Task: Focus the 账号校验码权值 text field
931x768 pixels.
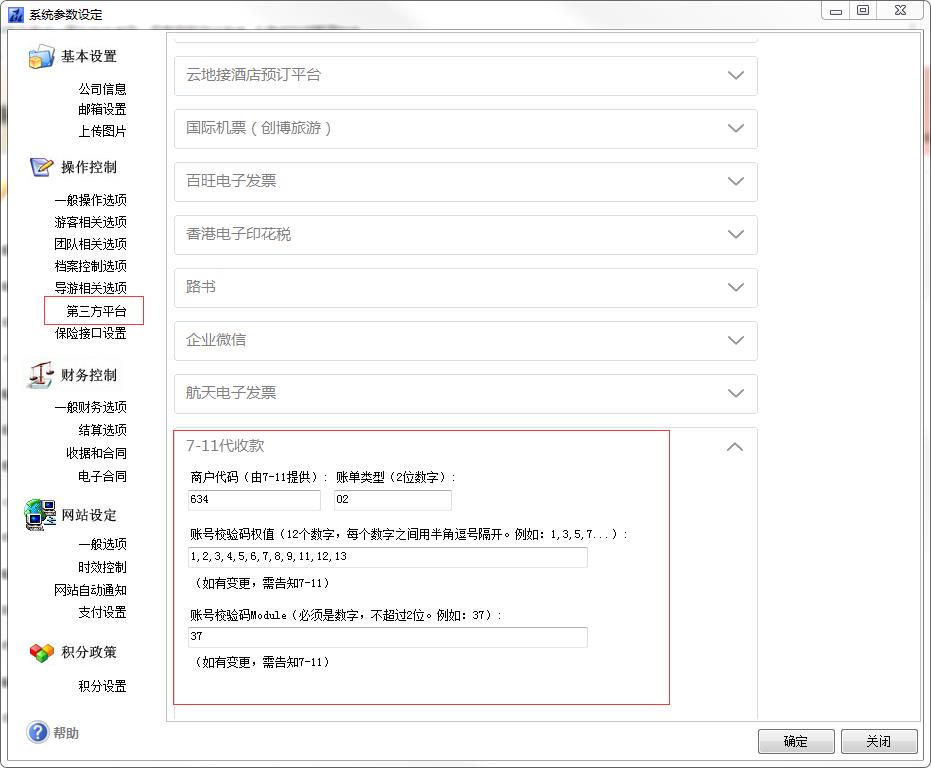Action: [x=387, y=557]
